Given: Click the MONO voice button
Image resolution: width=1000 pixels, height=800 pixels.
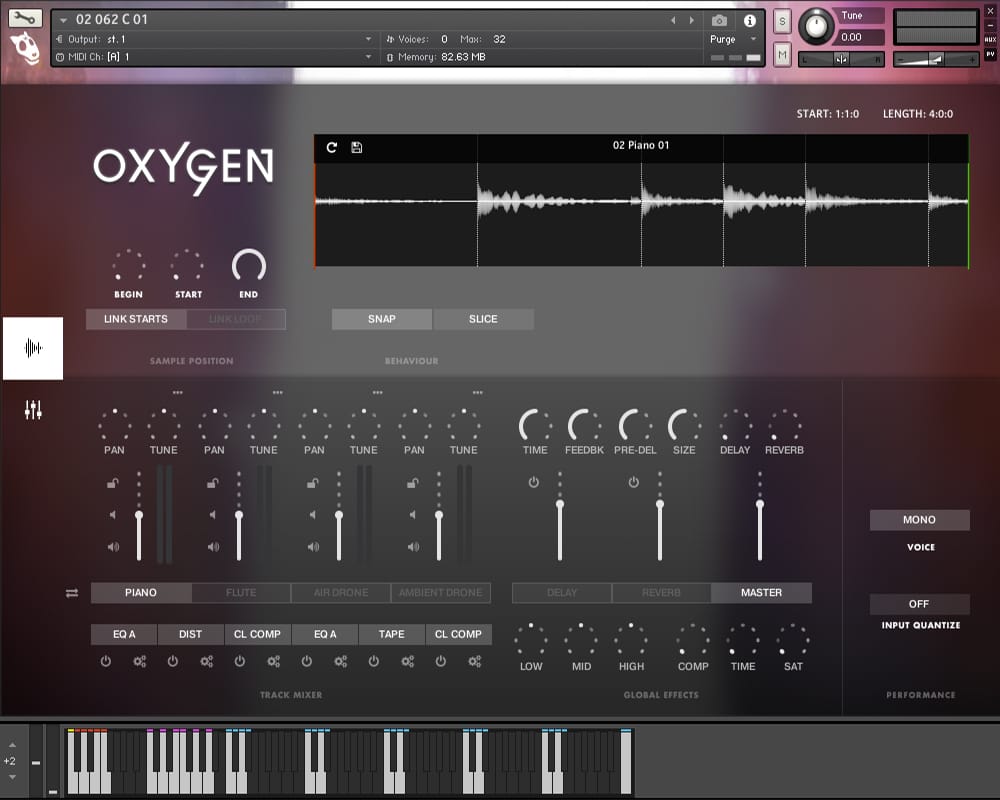Looking at the screenshot, I should coord(919,520).
